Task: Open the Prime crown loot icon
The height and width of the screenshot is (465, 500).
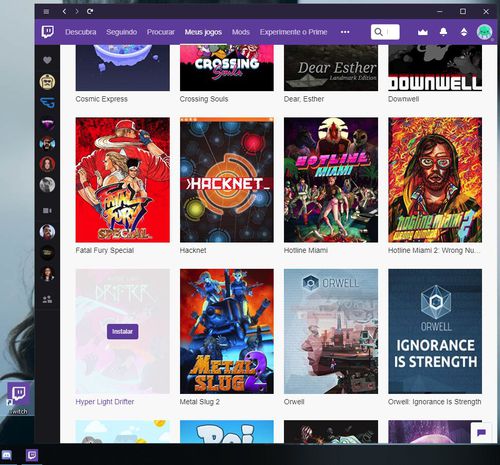Action: (x=423, y=32)
